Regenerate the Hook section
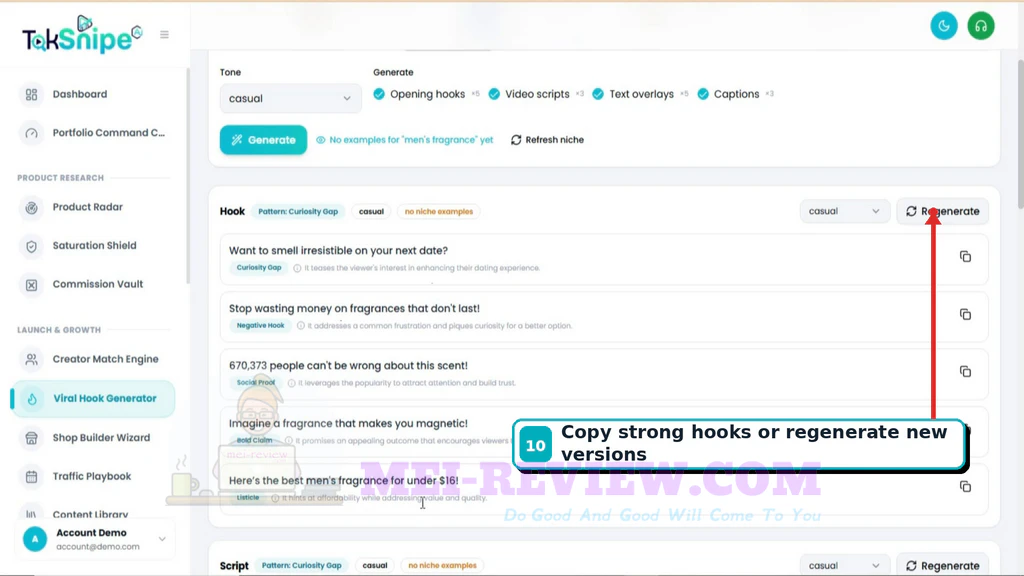 pyautogui.click(x=942, y=212)
